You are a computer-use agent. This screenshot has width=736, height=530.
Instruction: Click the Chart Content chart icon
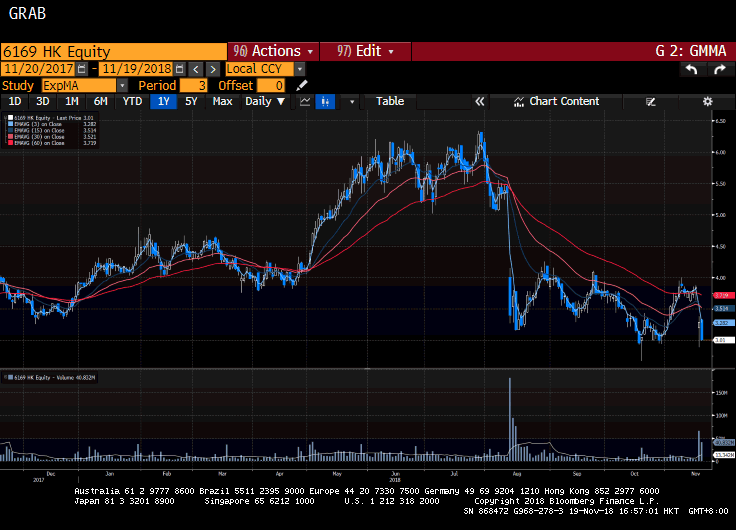click(519, 101)
